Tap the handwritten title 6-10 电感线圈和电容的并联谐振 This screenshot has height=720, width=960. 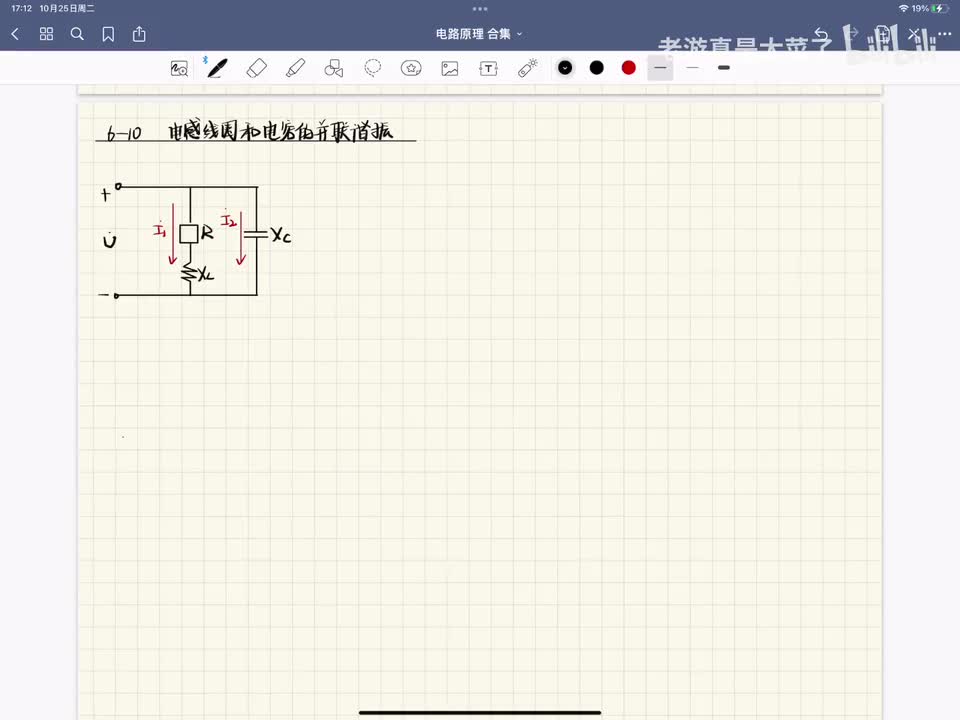tap(251, 131)
